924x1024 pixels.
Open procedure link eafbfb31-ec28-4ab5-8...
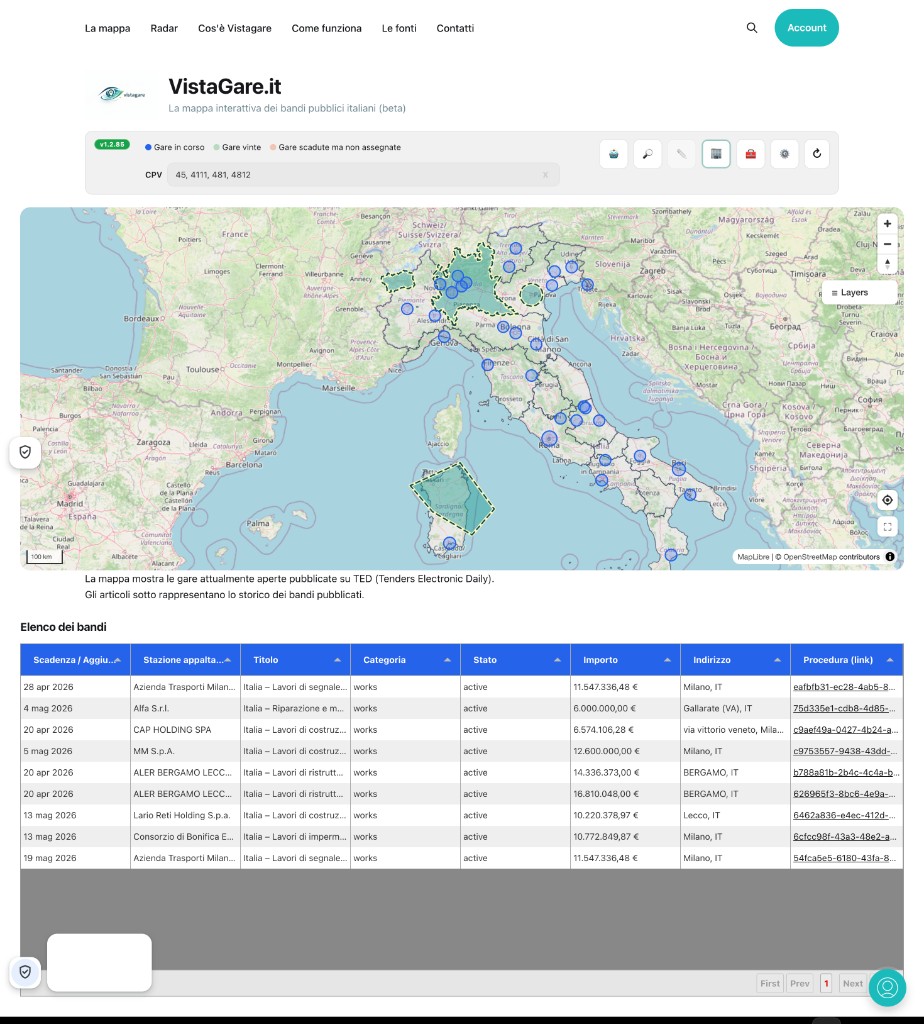click(x=844, y=687)
